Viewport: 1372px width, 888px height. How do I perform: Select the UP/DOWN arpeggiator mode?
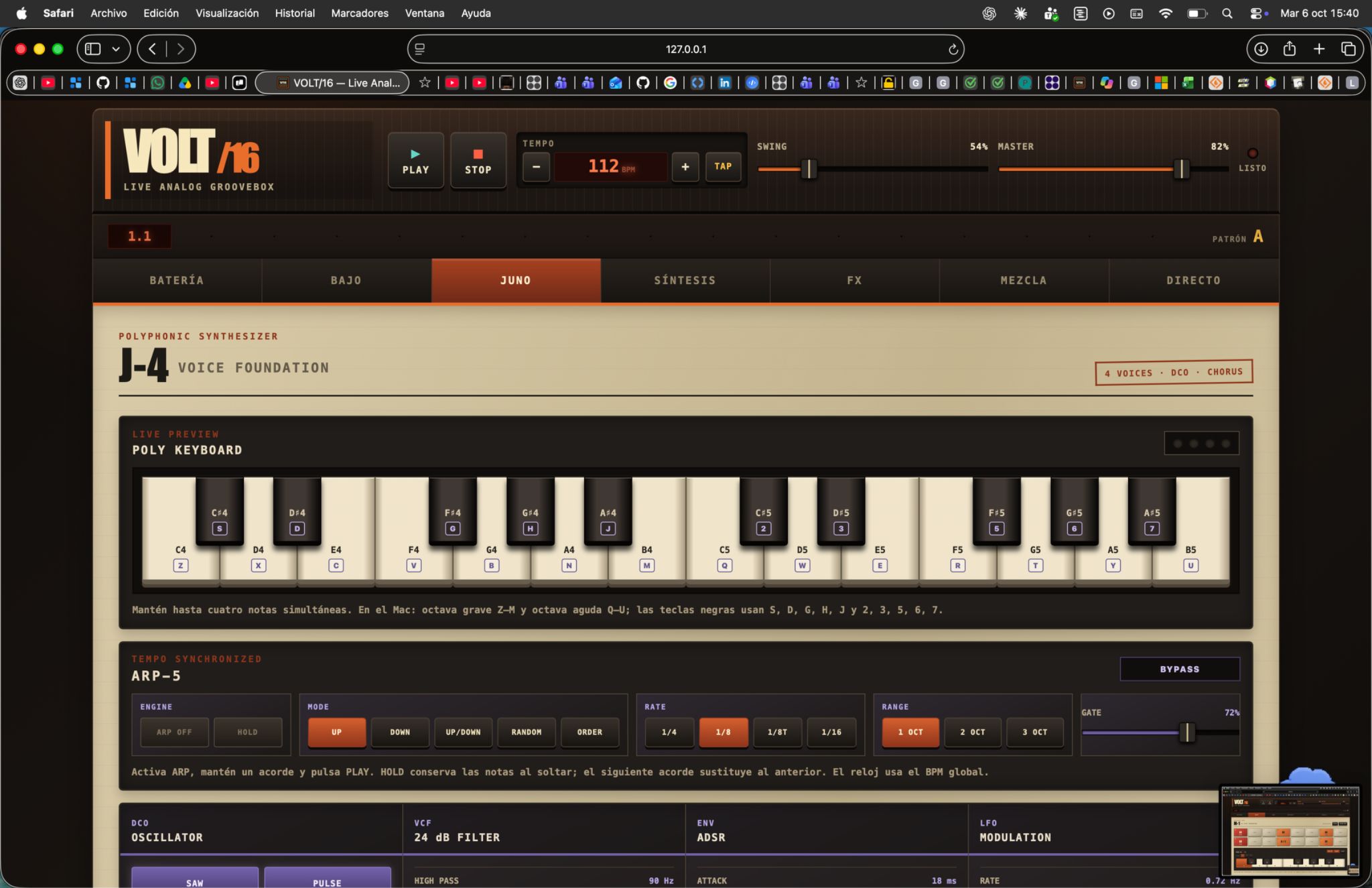(463, 732)
